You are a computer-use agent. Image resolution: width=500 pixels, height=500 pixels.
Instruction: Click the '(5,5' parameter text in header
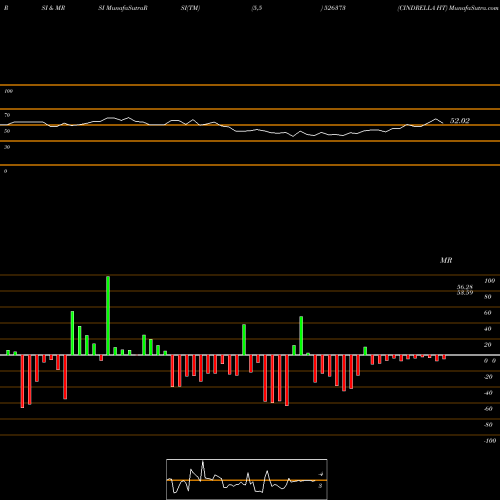tap(257, 8)
